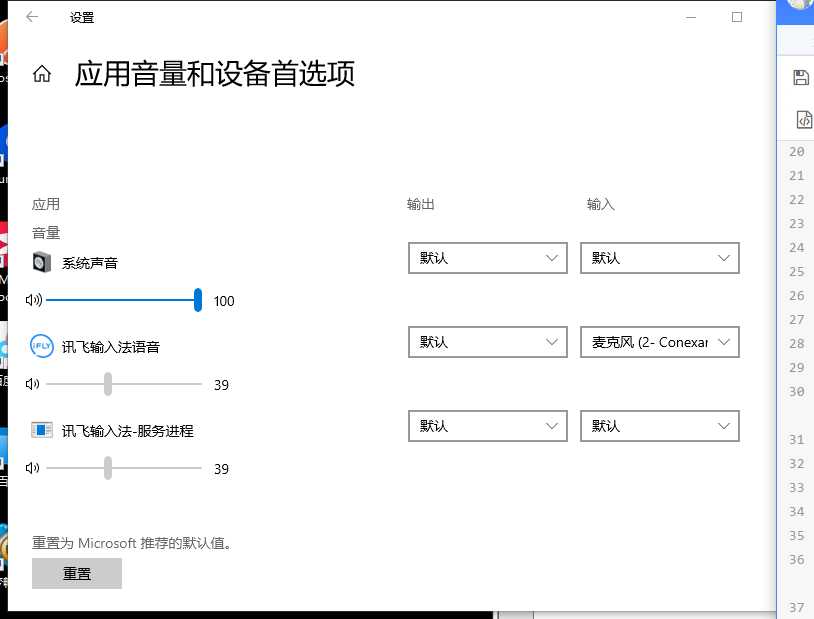Click the save icon in the editor window
This screenshot has width=814, height=619.
click(801, 78)
